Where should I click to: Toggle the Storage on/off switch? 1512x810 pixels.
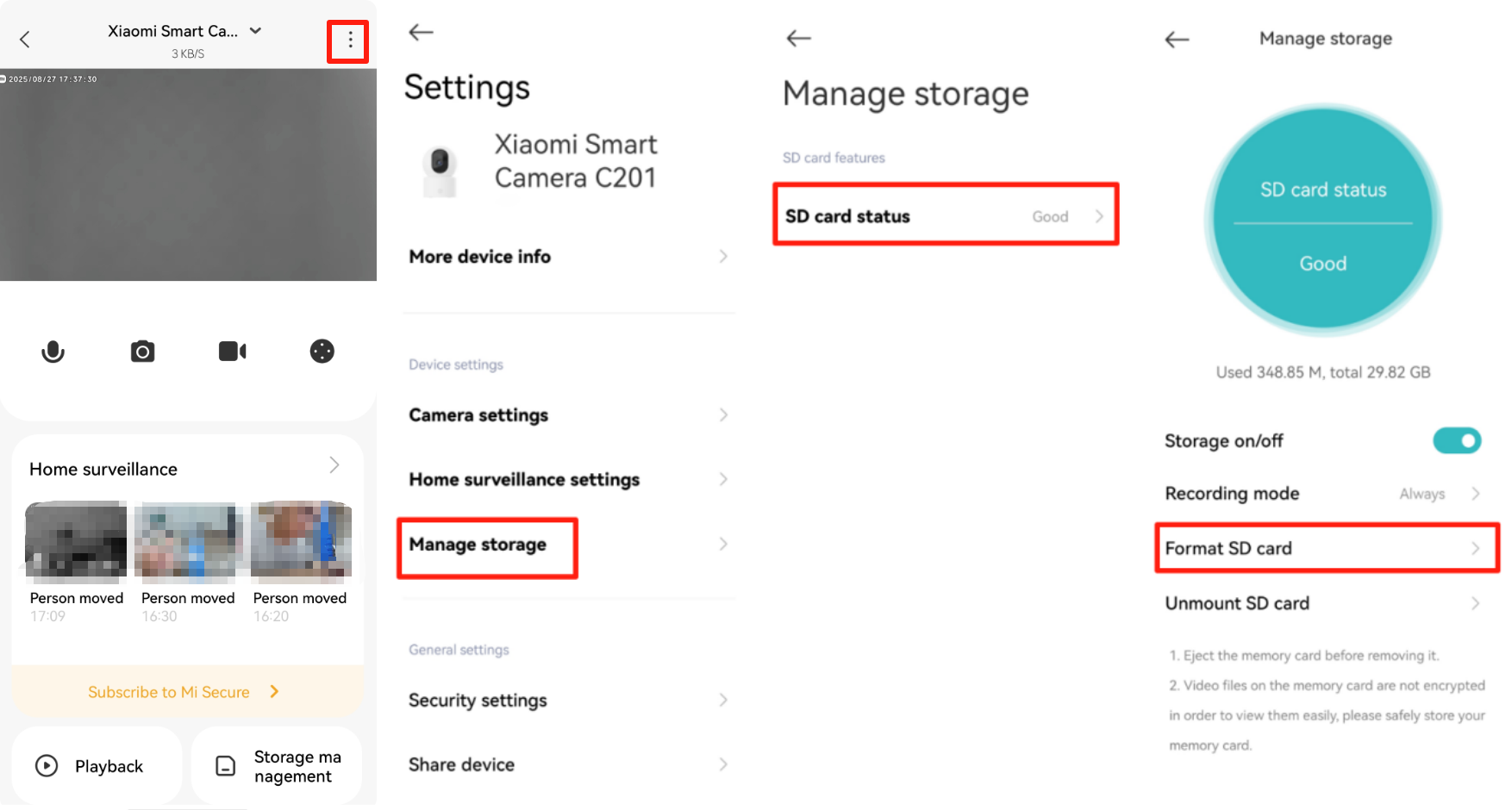coord(1456,441)
